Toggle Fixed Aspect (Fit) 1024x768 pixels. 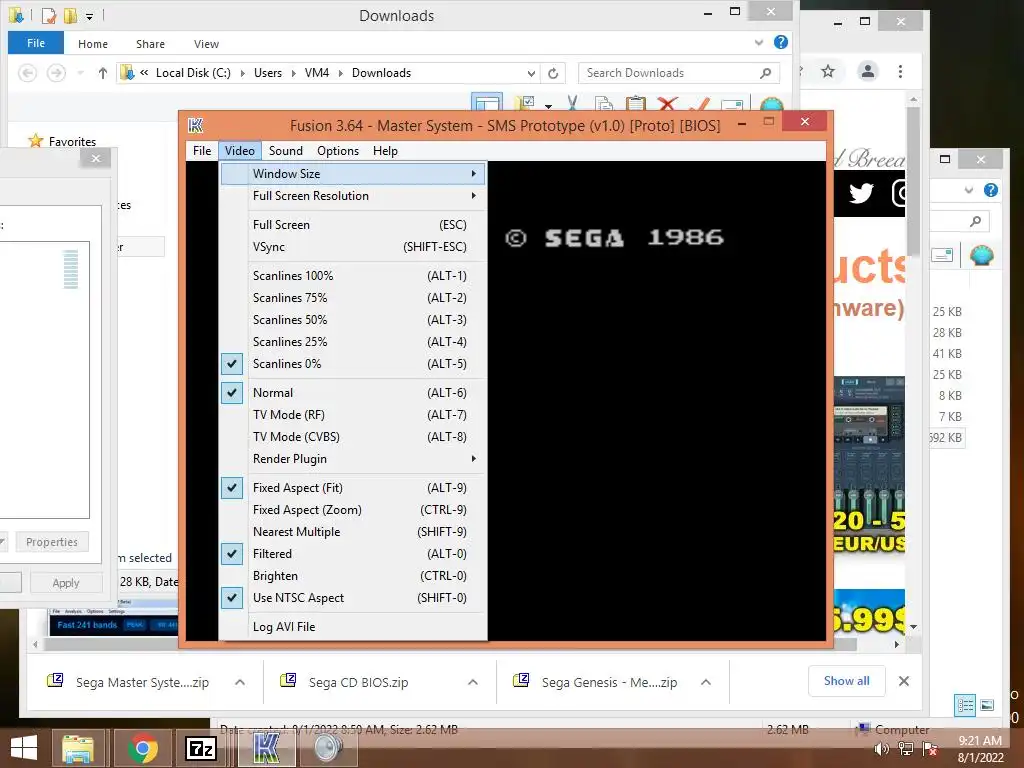353,488
